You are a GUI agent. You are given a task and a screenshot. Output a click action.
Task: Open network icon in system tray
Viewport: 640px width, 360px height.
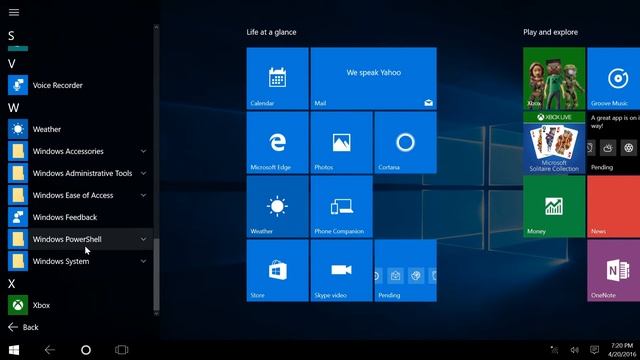pos(554,350)
